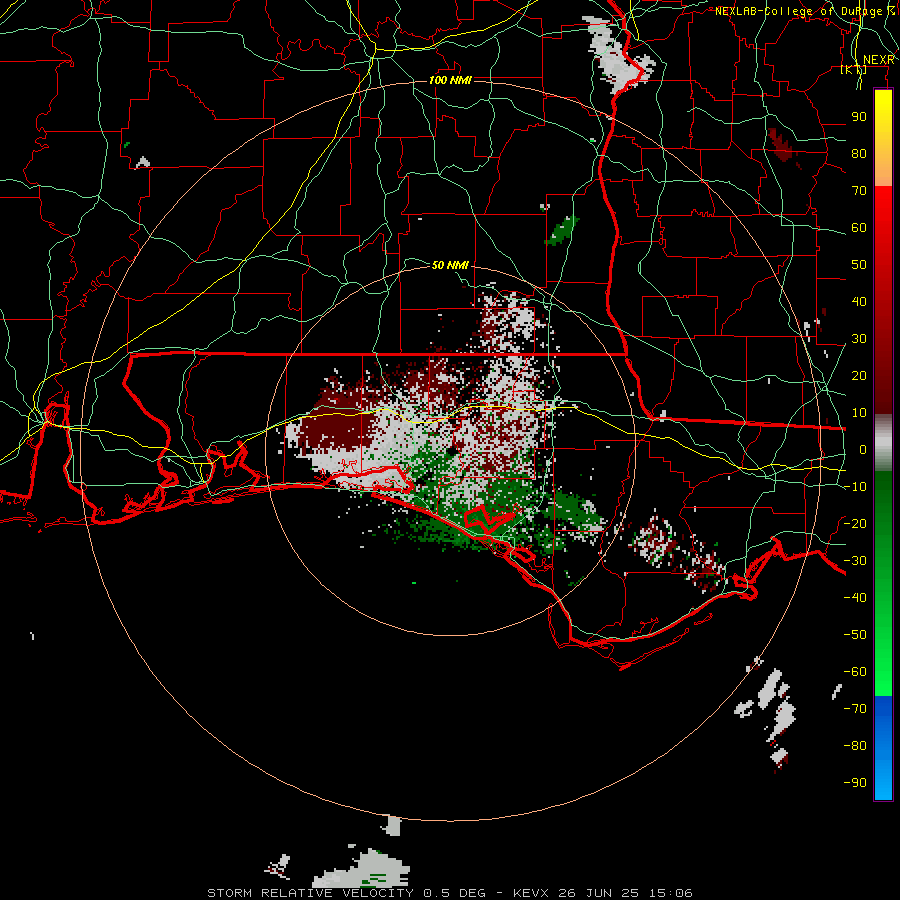Click the -30 scale label
This screenshot has width=900, height=900.
point(855,561)
